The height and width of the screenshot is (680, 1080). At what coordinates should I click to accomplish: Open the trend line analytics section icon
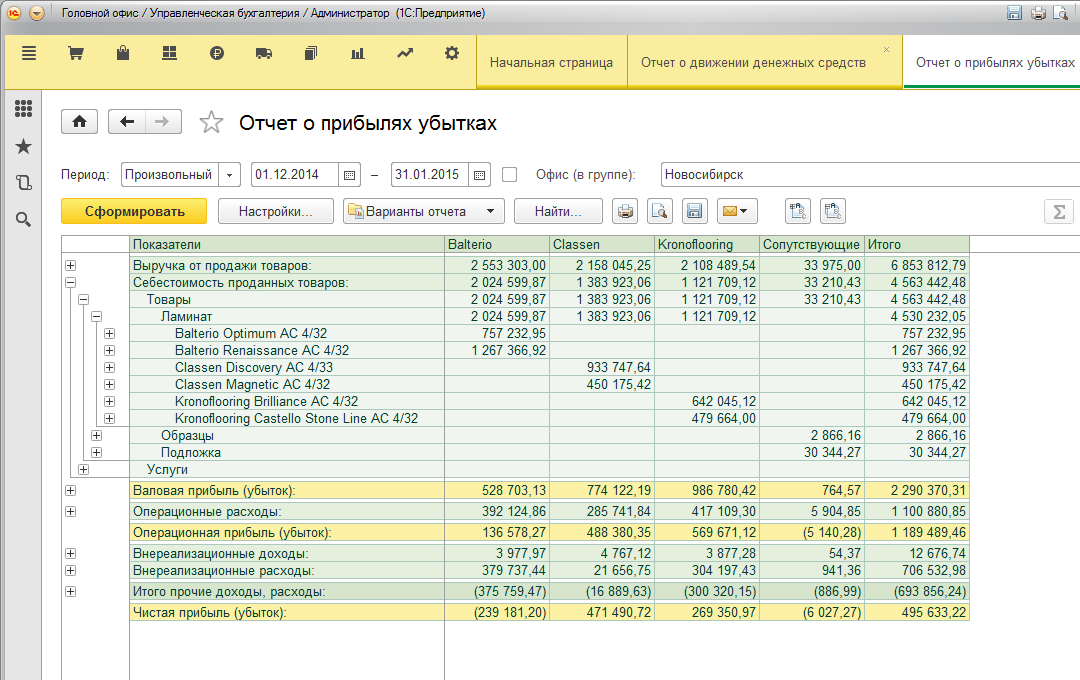[x=405, y=53]
